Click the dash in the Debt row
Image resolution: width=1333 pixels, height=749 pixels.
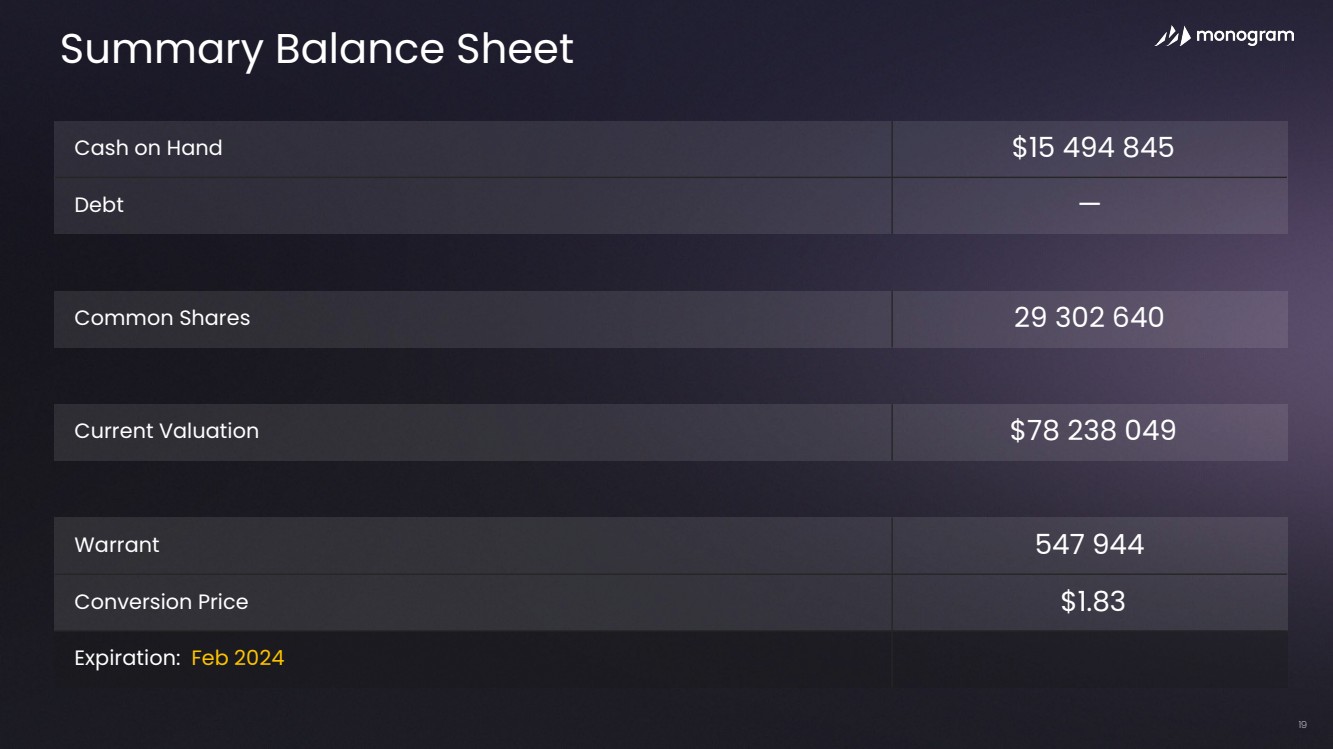[1090, 204]
